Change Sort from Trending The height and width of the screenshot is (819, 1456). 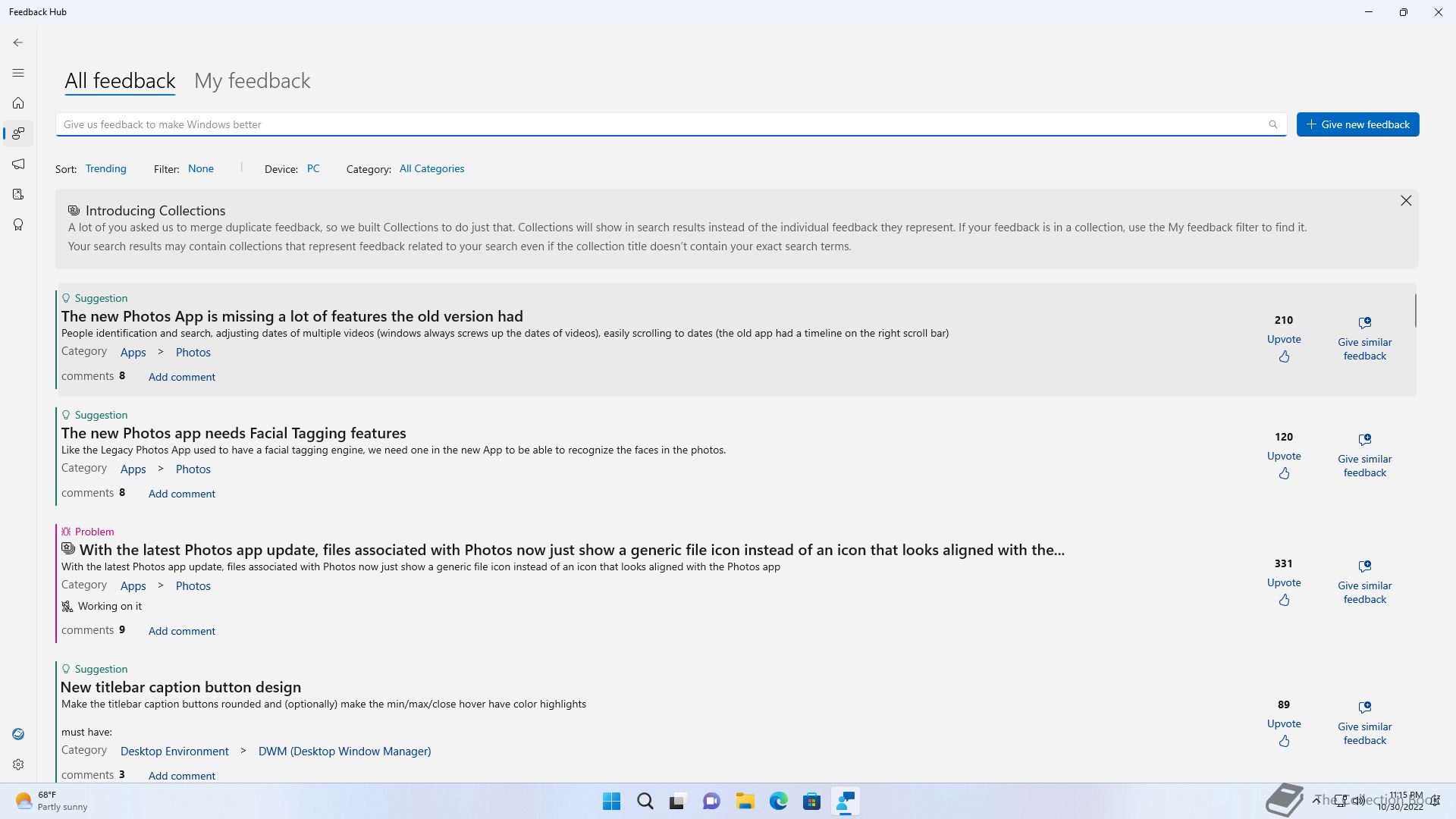pos(106,168)
